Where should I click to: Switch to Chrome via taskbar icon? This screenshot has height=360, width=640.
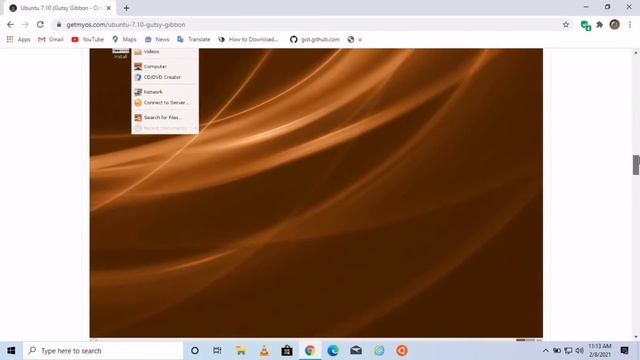coord(310,351)
